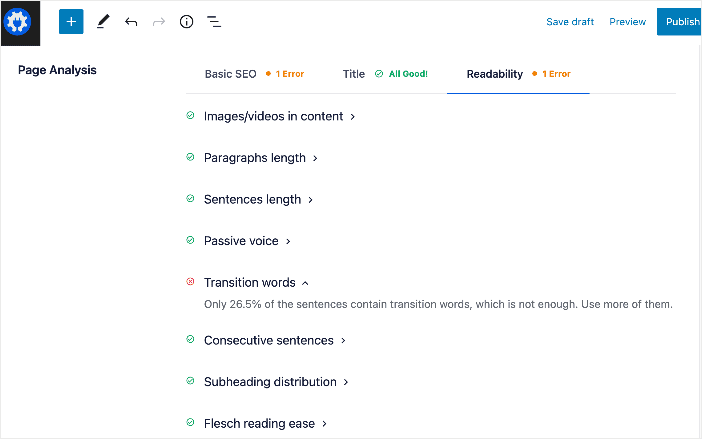The width and height of the screenshot is (702, 439).
Task: Expand the Sentences length chevron
Action: tap(310, 200)
